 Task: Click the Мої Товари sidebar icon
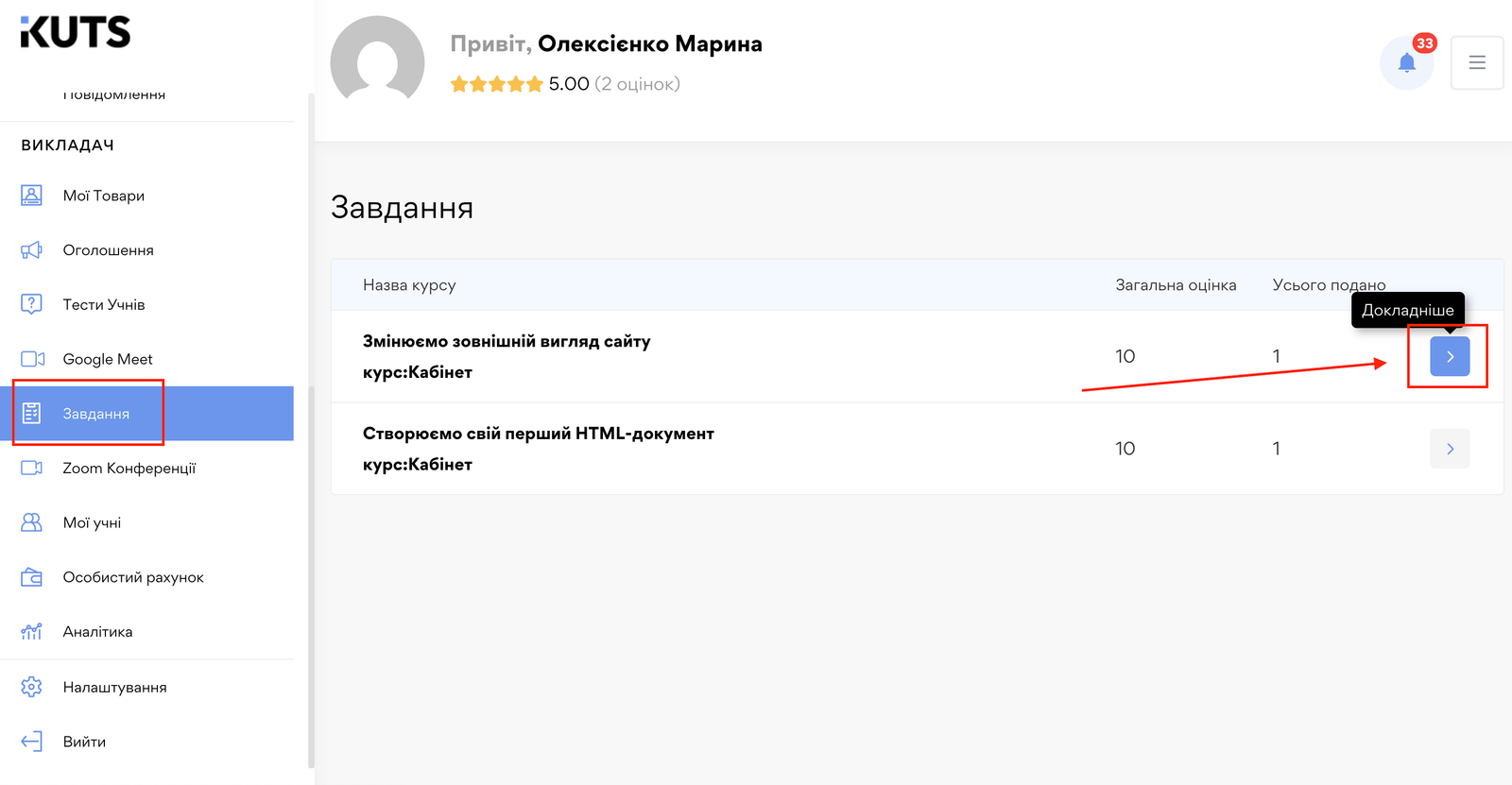pyautogui.click(x=31, y=196)
